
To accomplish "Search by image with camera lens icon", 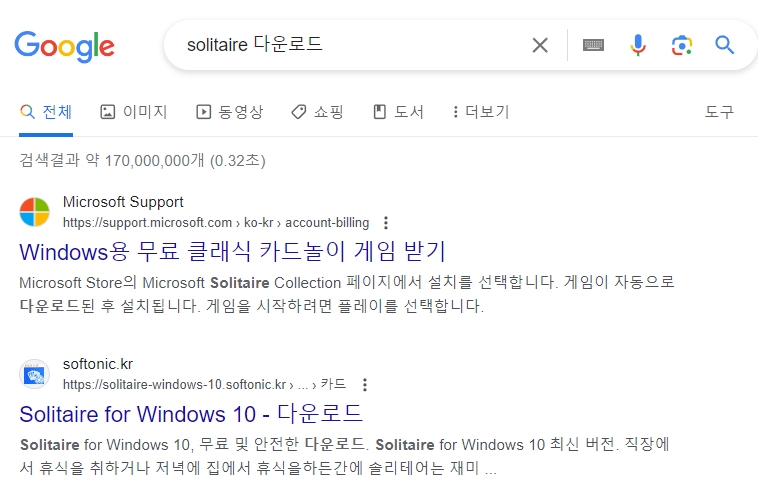I will 682,45.
